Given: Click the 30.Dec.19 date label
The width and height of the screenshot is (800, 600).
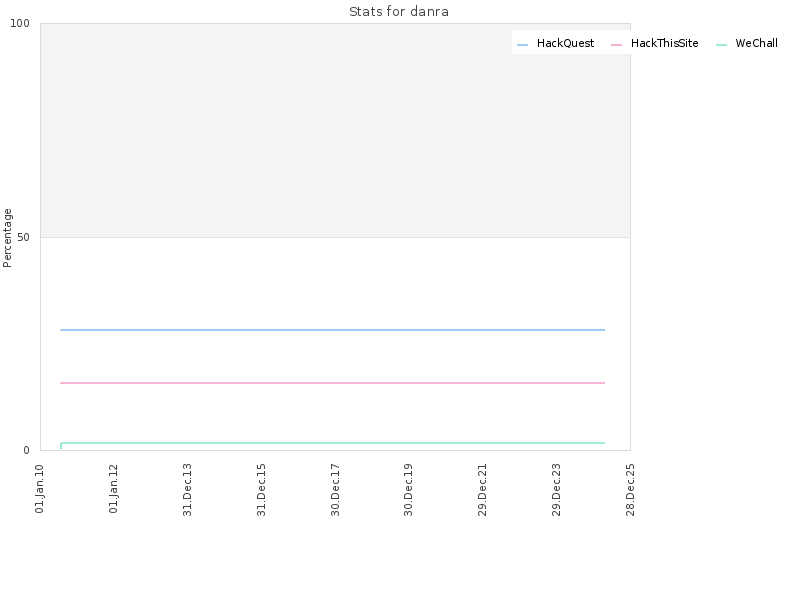Looking at the screenshot, I should coord(408,490).
